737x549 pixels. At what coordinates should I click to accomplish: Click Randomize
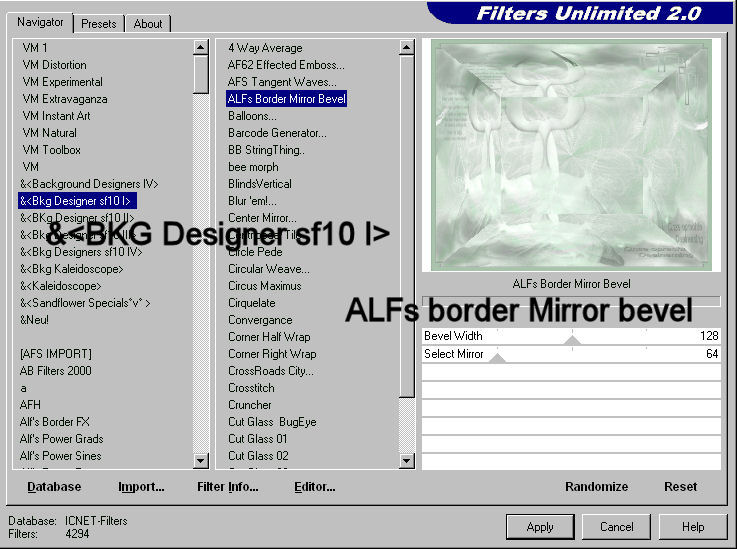click(596, 486)
